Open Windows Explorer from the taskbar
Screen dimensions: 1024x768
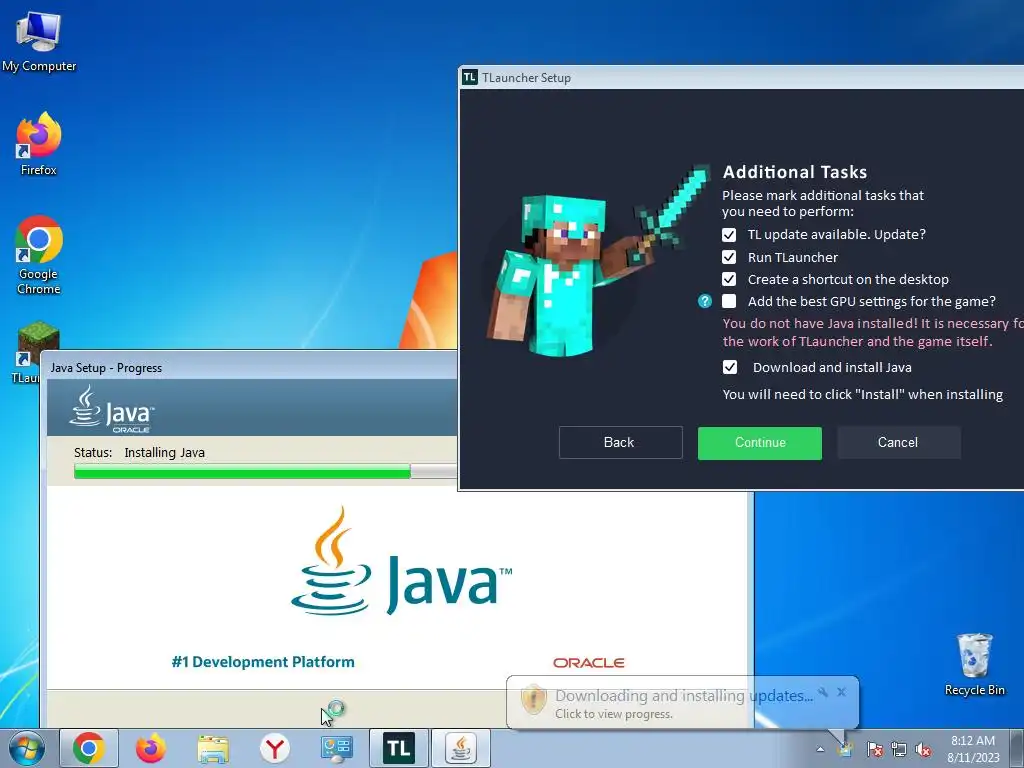pos(213,748)
